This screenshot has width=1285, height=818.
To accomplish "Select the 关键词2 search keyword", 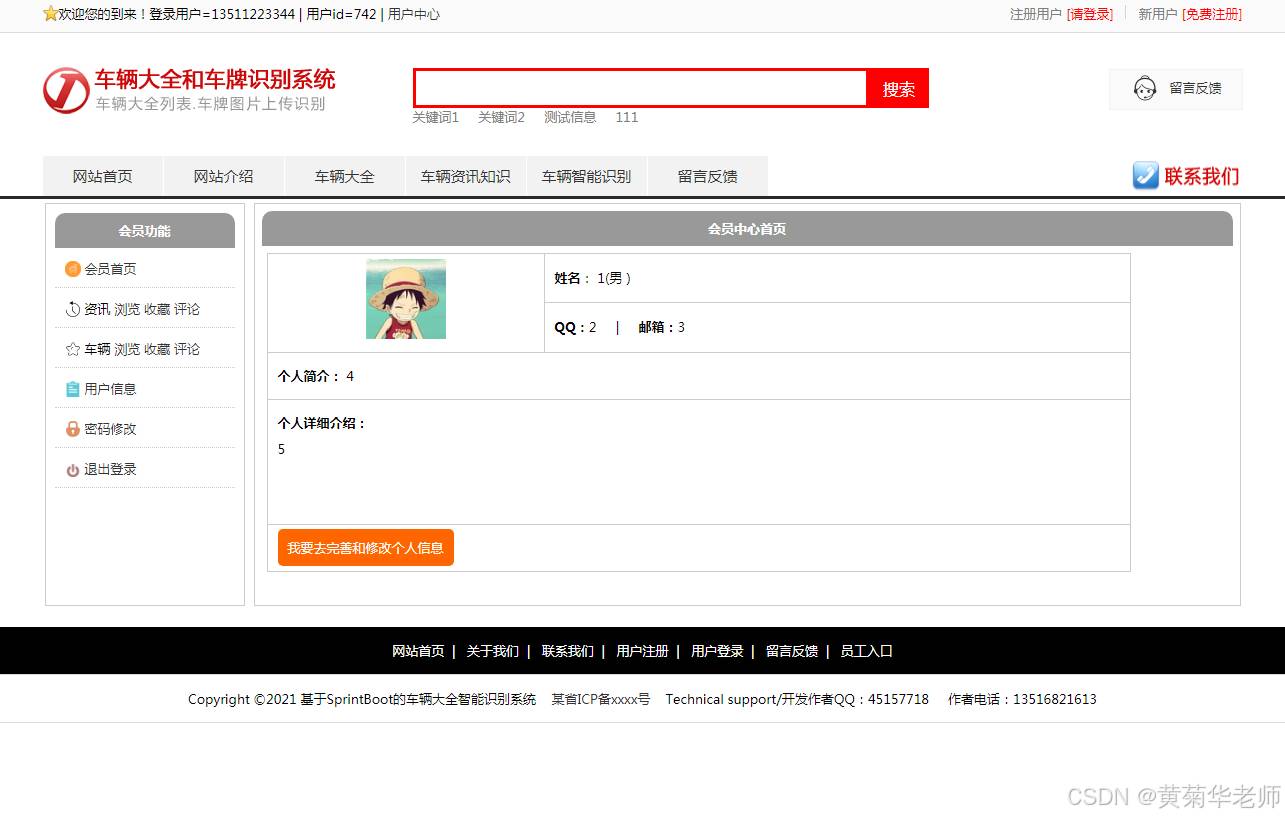I will coord(501,117).
